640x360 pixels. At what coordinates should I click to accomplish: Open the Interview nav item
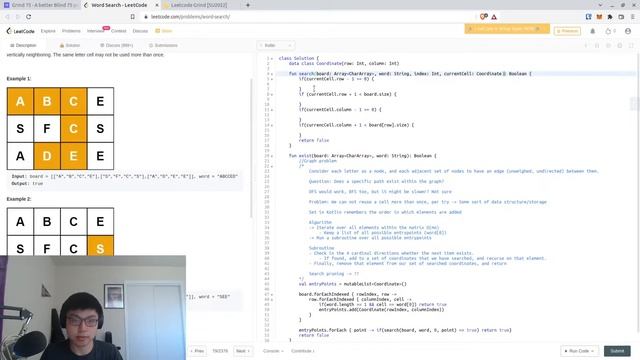coord(95,31)
